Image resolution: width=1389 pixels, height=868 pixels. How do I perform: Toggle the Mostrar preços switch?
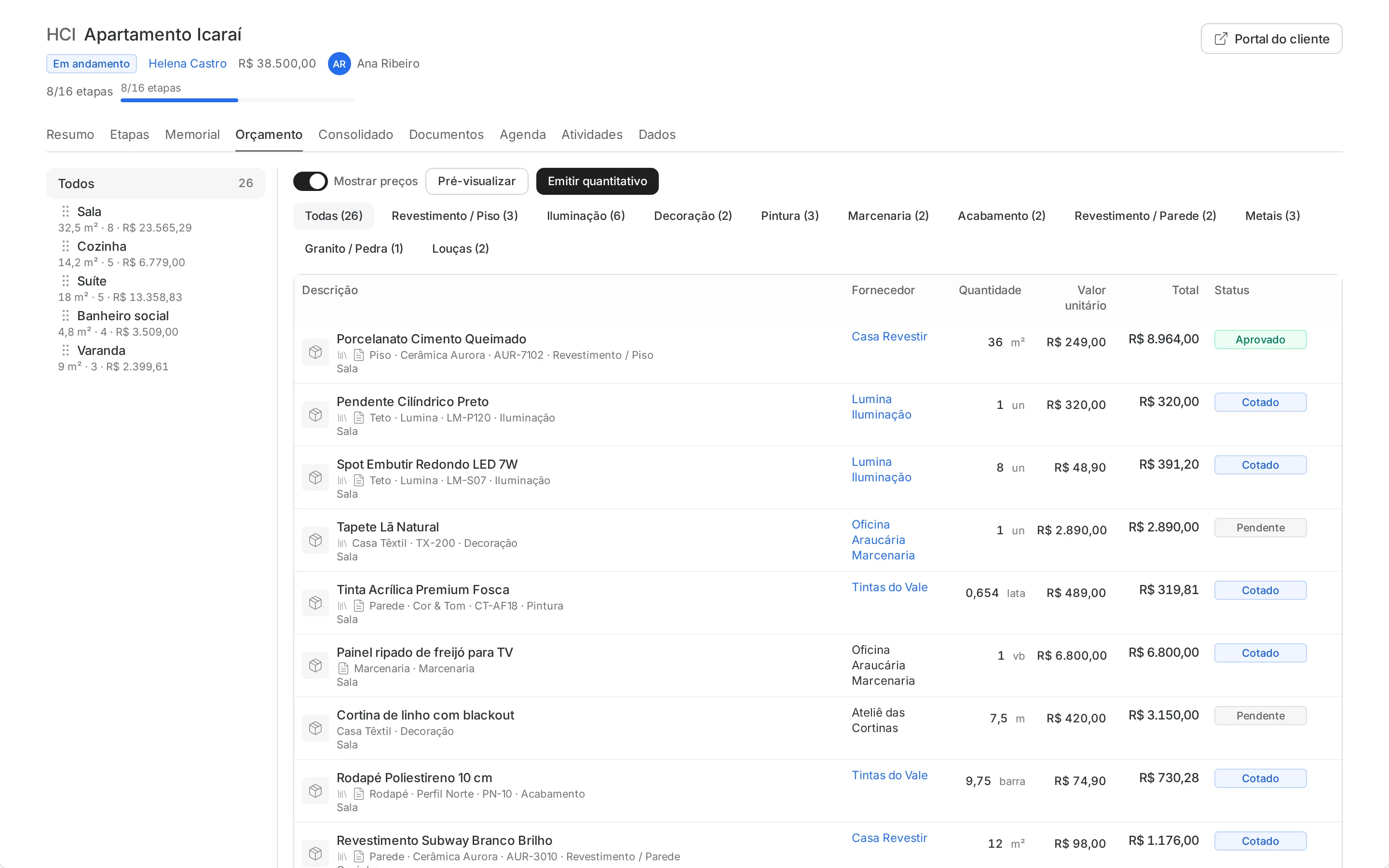(x=311, y=181)
